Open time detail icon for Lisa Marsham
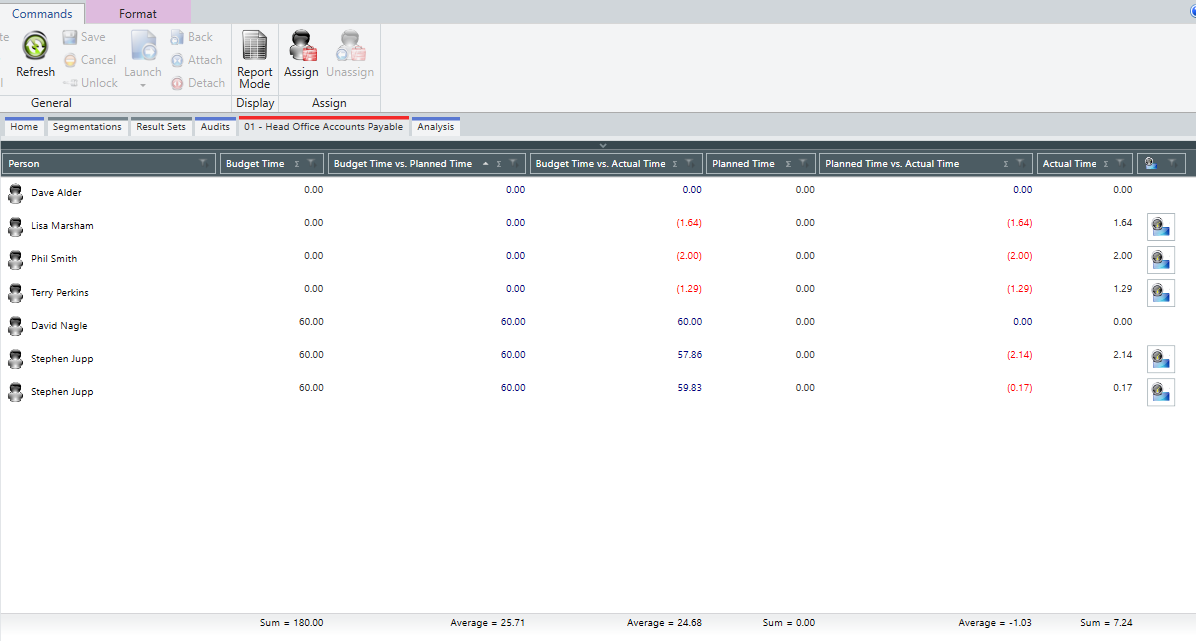 pos(1161,227)
